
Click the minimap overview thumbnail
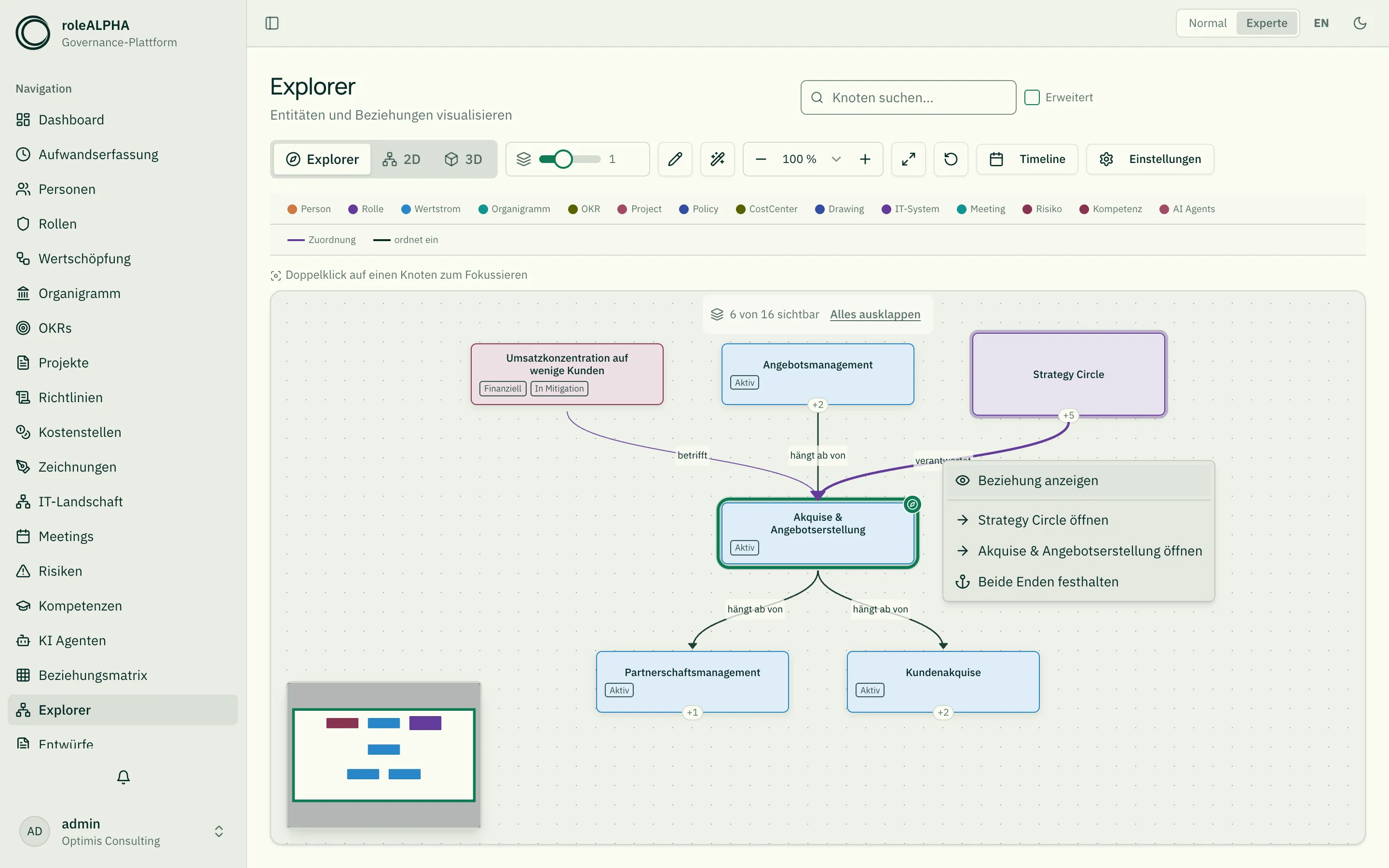pyautogui.click(x=384, y=754)
